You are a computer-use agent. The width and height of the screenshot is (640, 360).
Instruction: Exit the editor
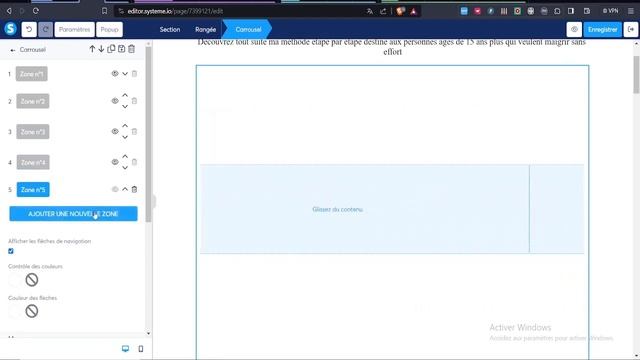coord(631,29)
